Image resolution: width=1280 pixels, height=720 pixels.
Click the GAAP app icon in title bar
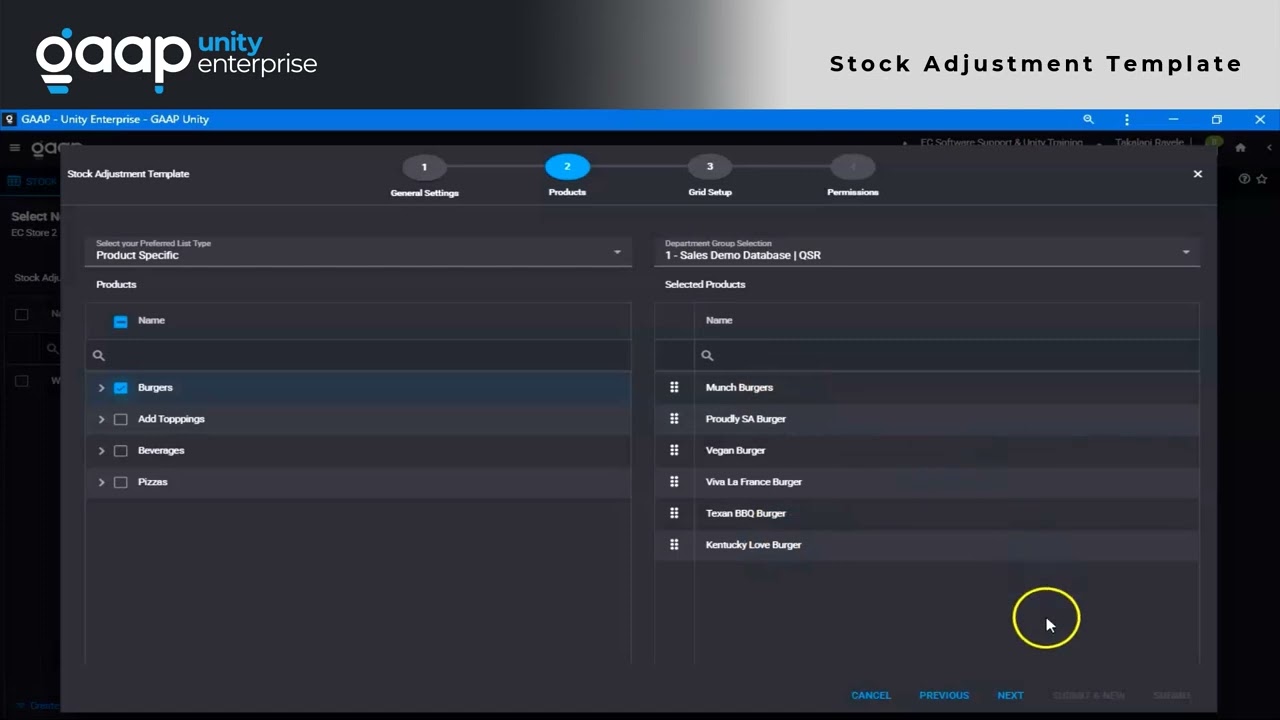[10, 119]
